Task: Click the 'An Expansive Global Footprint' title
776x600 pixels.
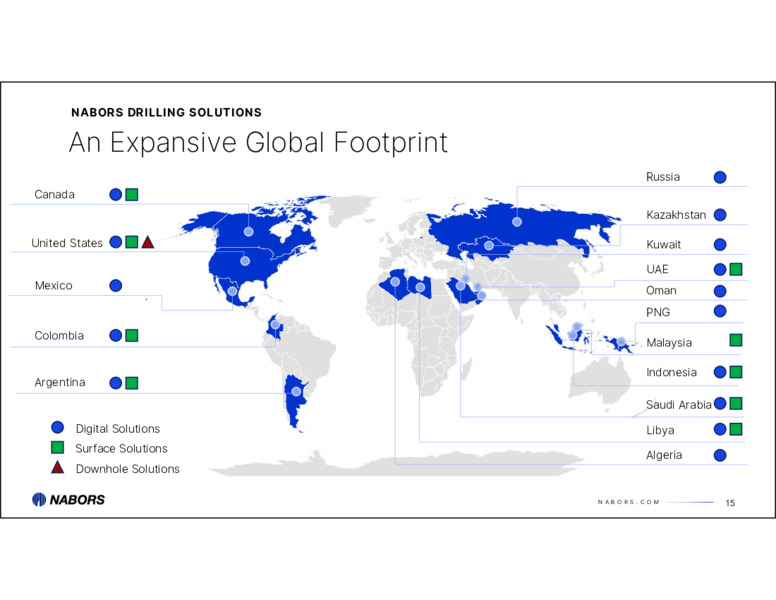Action: 258,143
